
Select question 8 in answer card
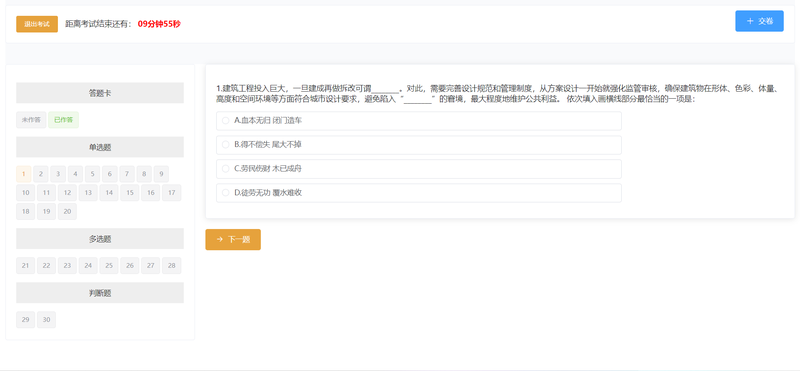[x=144, y=174]
